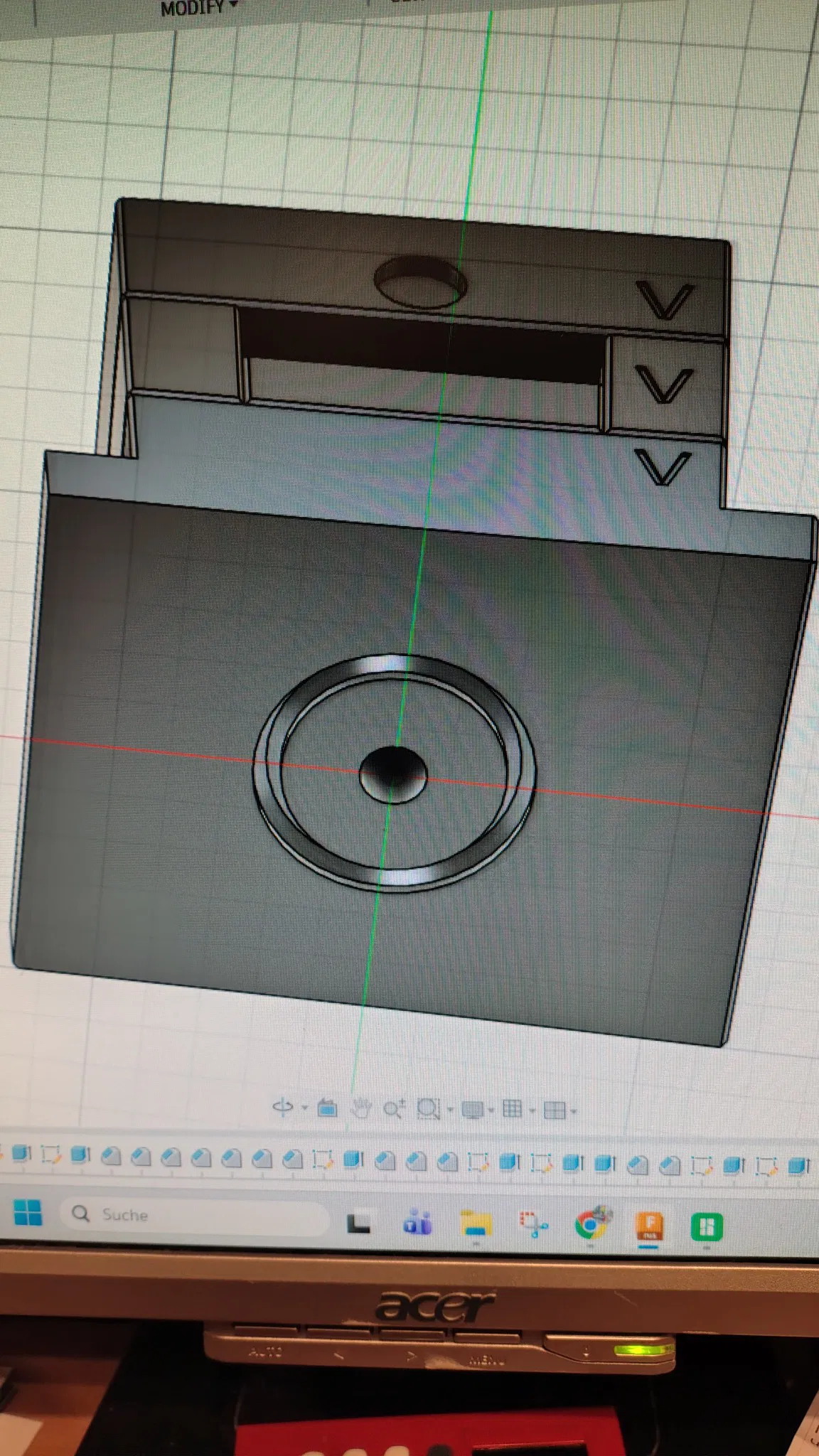Expand the Display Settings dropdown arrow
The height and width of the screenshot is (1456, 819).
pyautogui.click(x=491, y=1110)
